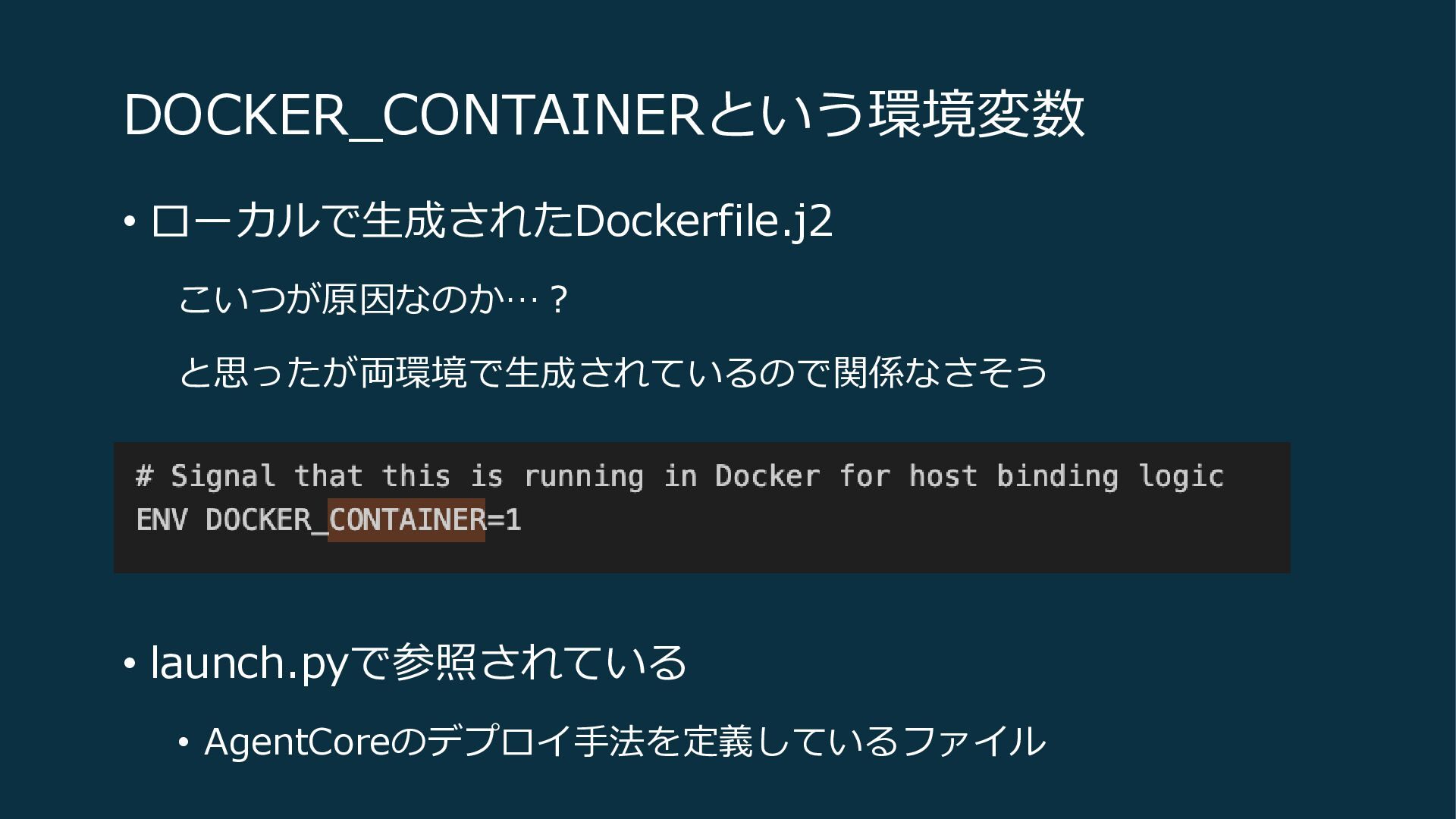Click empty dark area of the code block
Screen dimensions: 1456x819
click(x=910, y=538)
